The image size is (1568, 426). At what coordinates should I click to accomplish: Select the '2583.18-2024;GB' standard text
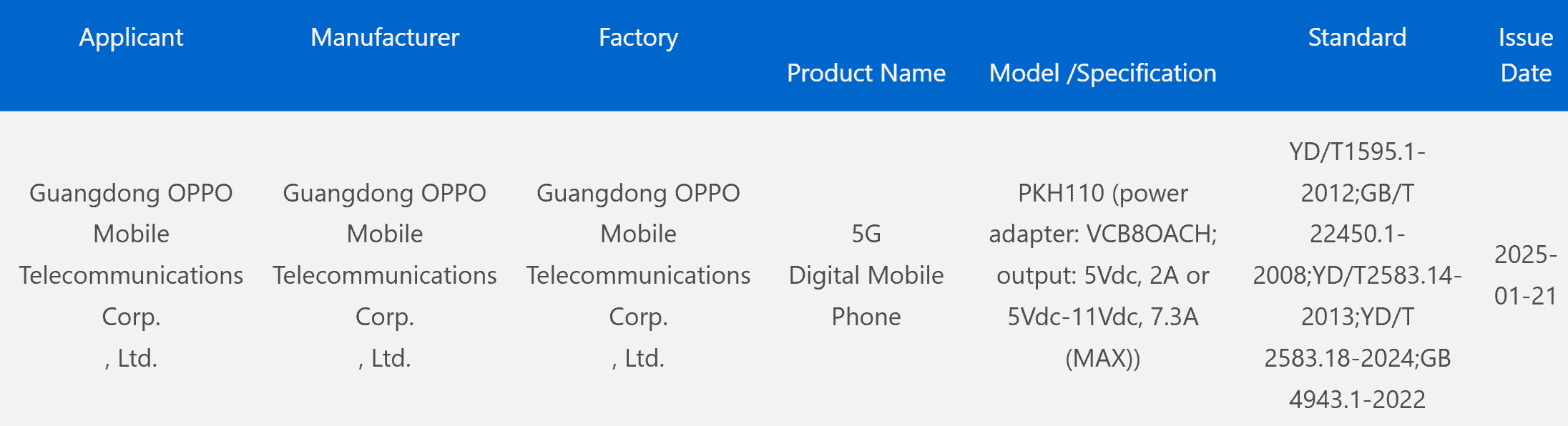(1357, 358)
